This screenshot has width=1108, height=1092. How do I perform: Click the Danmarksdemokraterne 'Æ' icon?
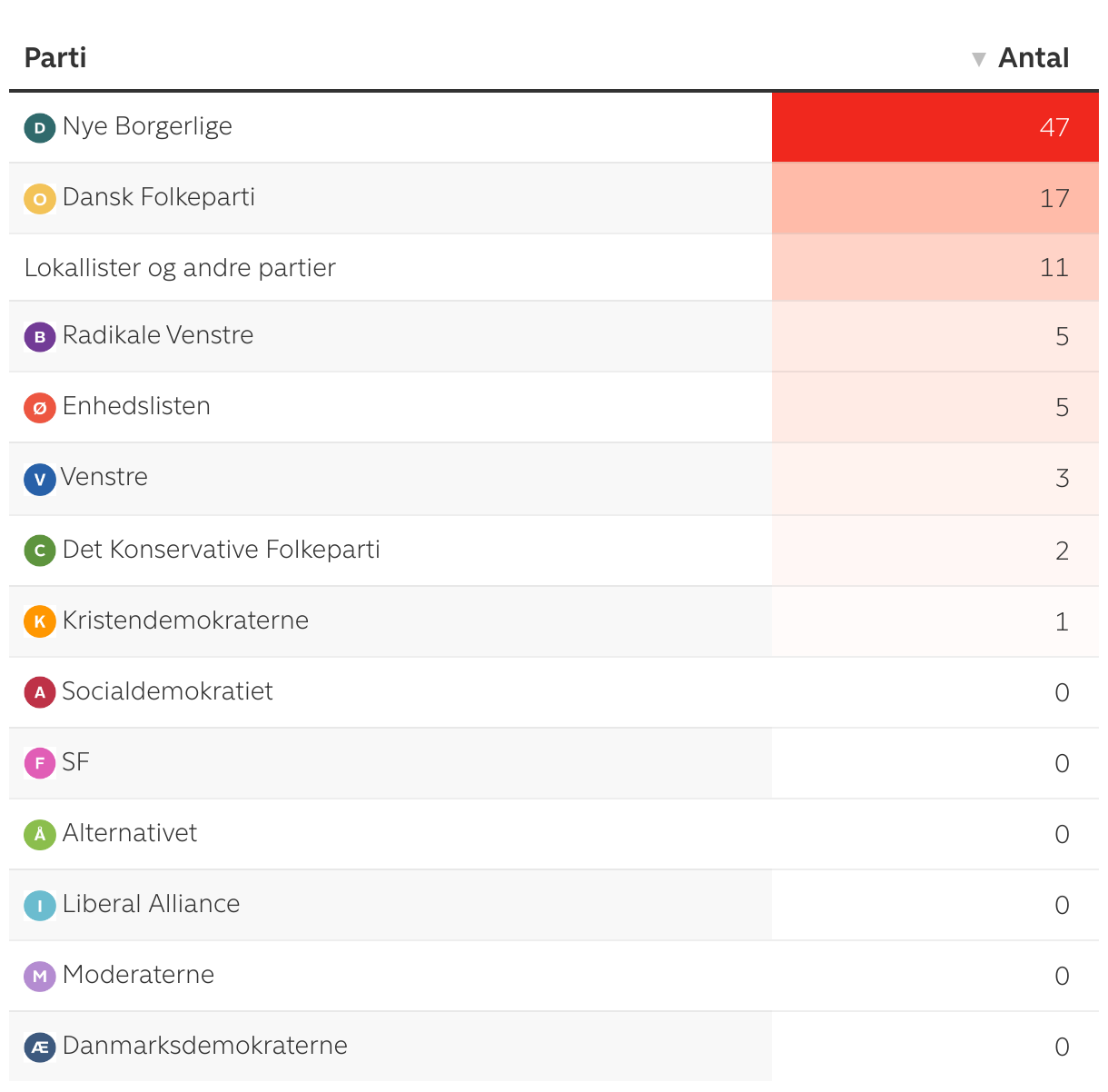click(x=40, y=1047)
